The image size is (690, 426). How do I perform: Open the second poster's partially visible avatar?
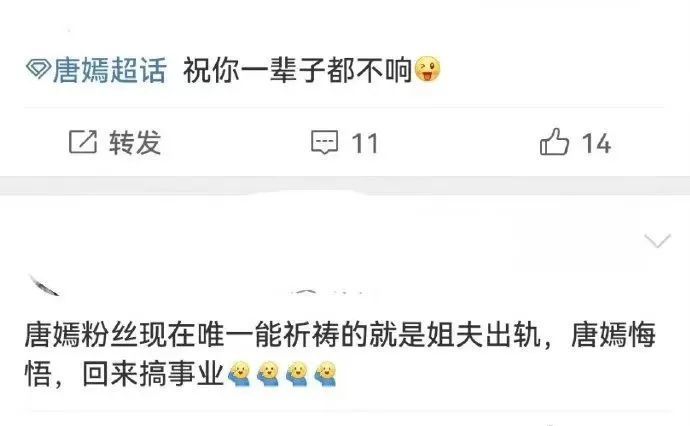(44, 285)
